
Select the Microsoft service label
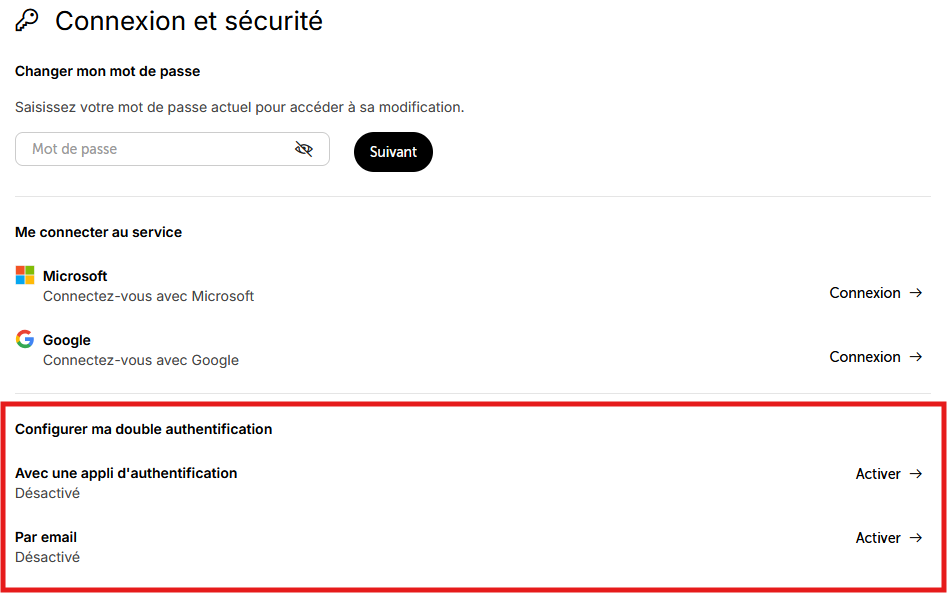point(75,276)
